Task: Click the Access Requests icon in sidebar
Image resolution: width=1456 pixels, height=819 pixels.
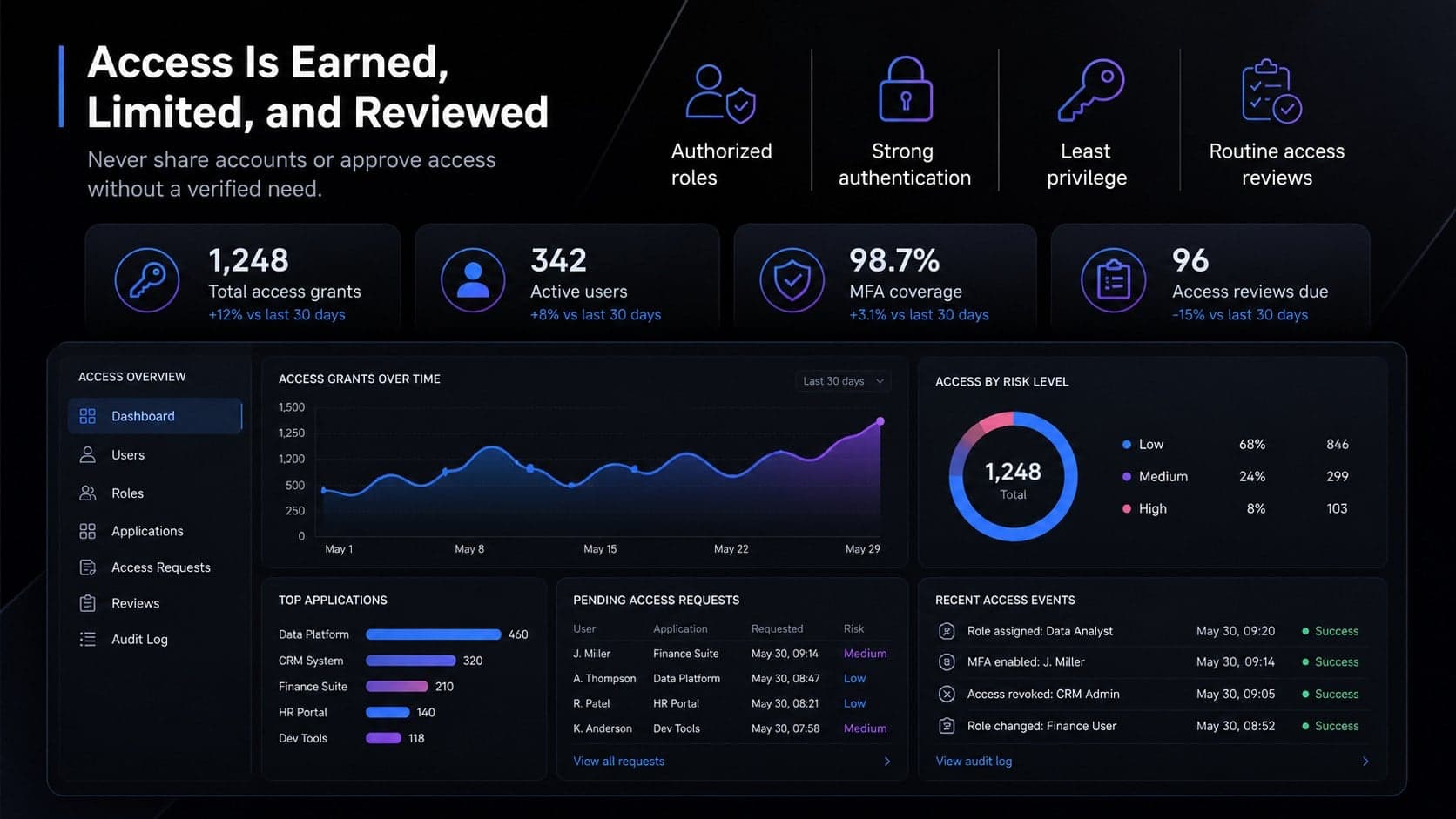Action: click(87, 567)
